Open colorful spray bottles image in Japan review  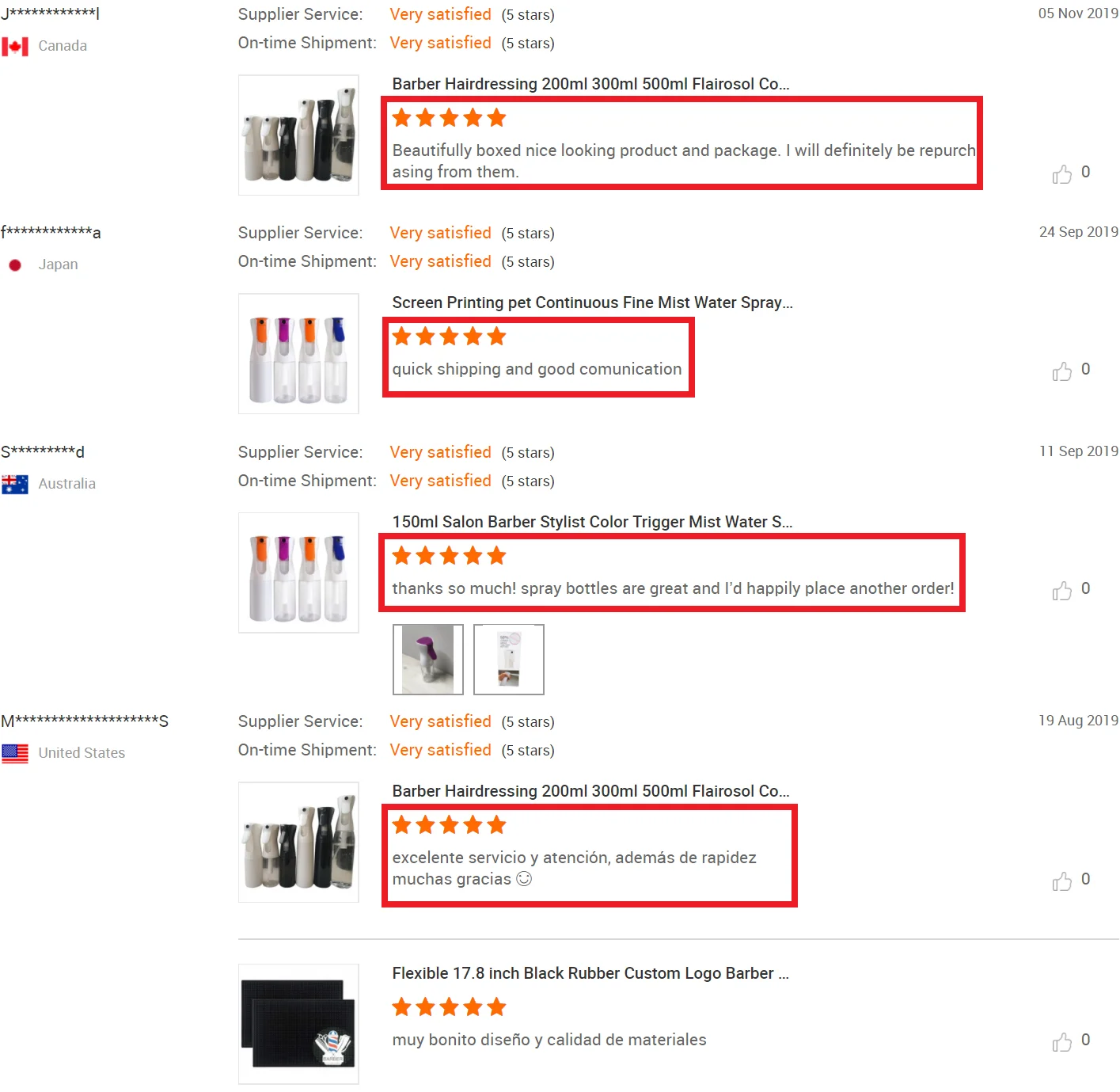point(298,354)
